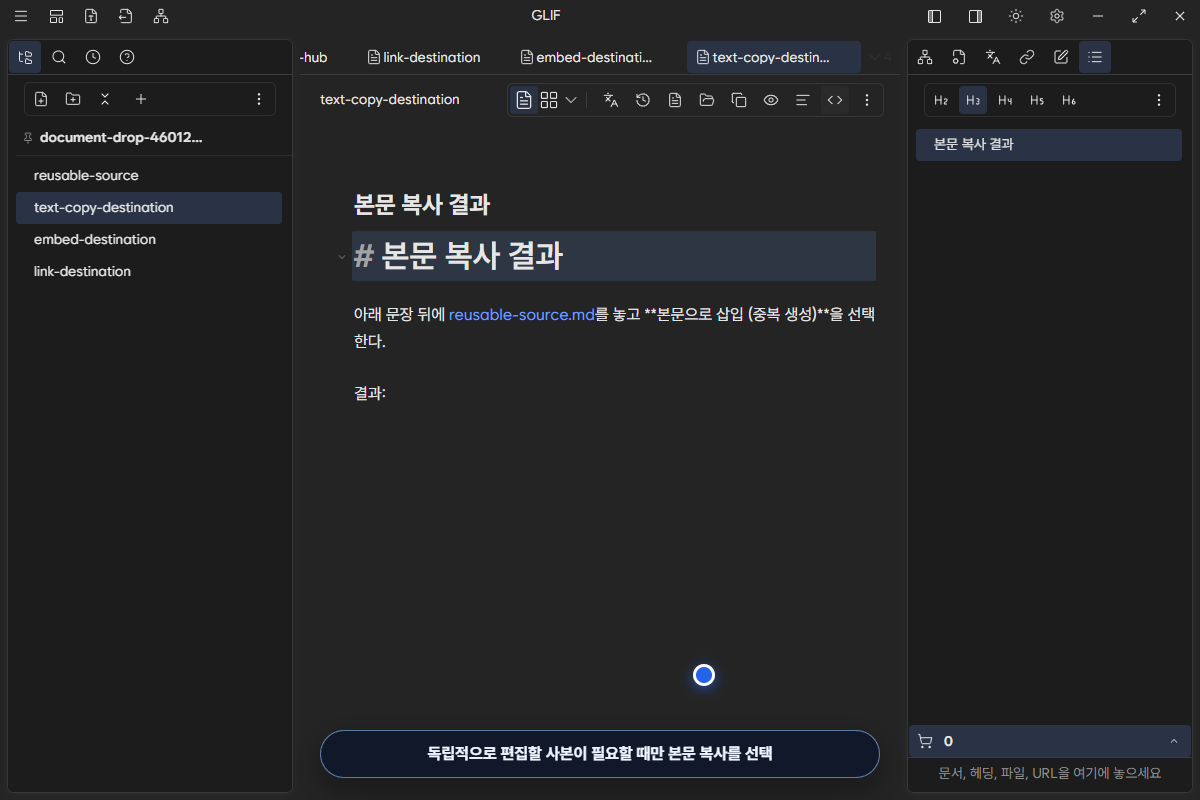The height and width of the screenshot is (800, 1200).
Task: Collapse the heading with fold chevron
Action: [x=341, y=257]
